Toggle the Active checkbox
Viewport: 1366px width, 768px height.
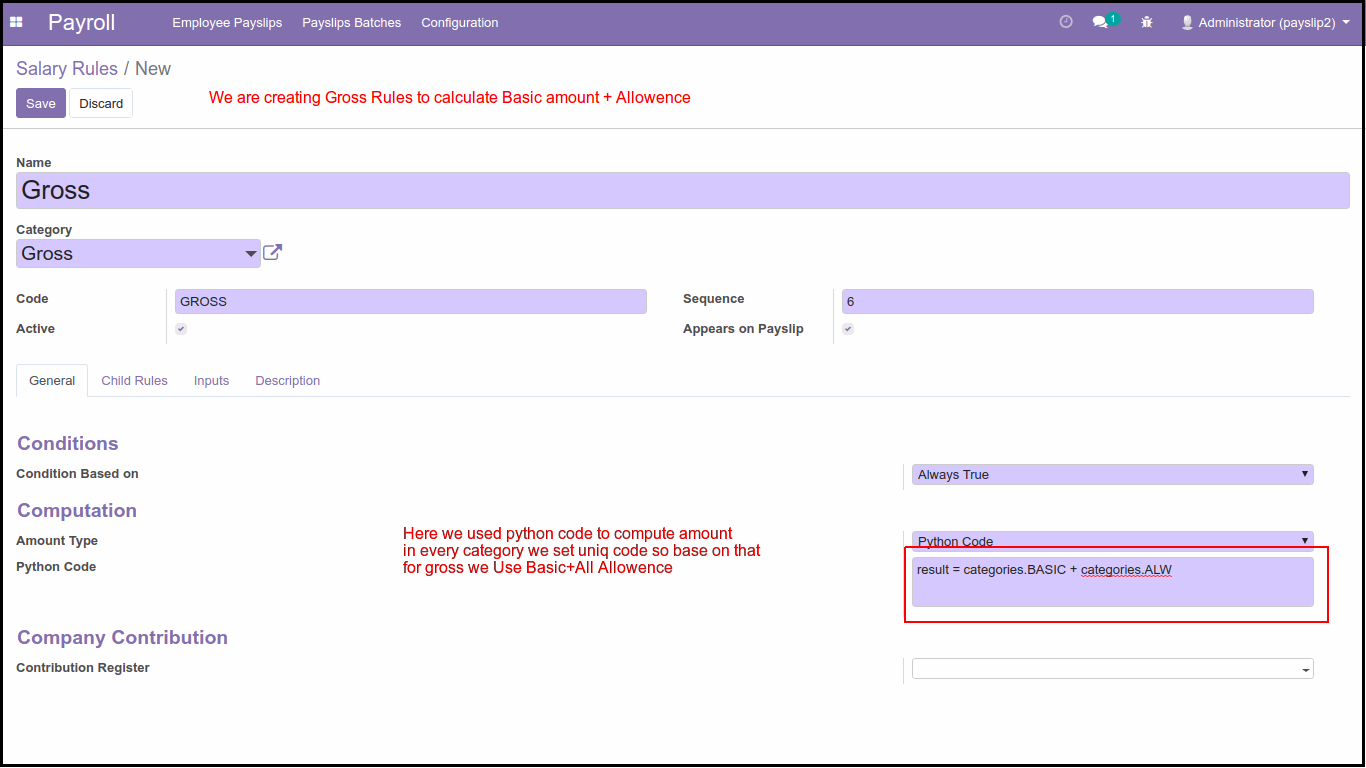181,329
